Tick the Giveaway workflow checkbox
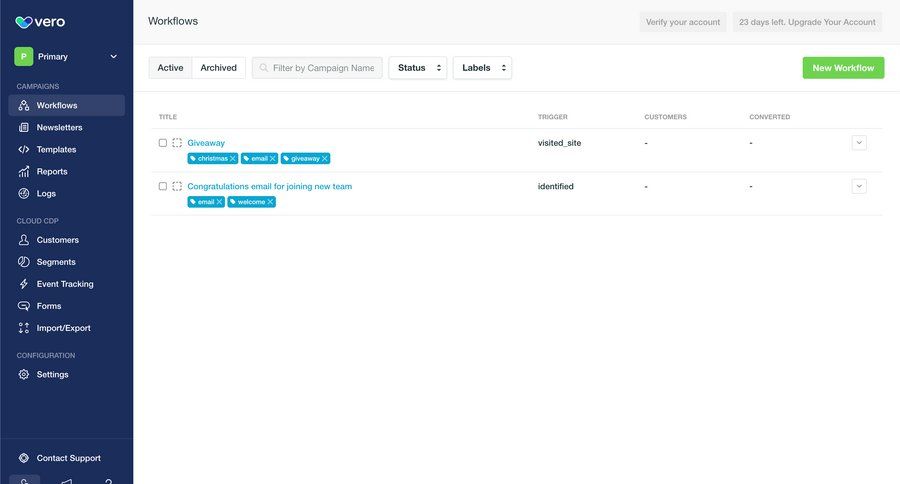Screen dimensions: 900x484 (163, 143)
